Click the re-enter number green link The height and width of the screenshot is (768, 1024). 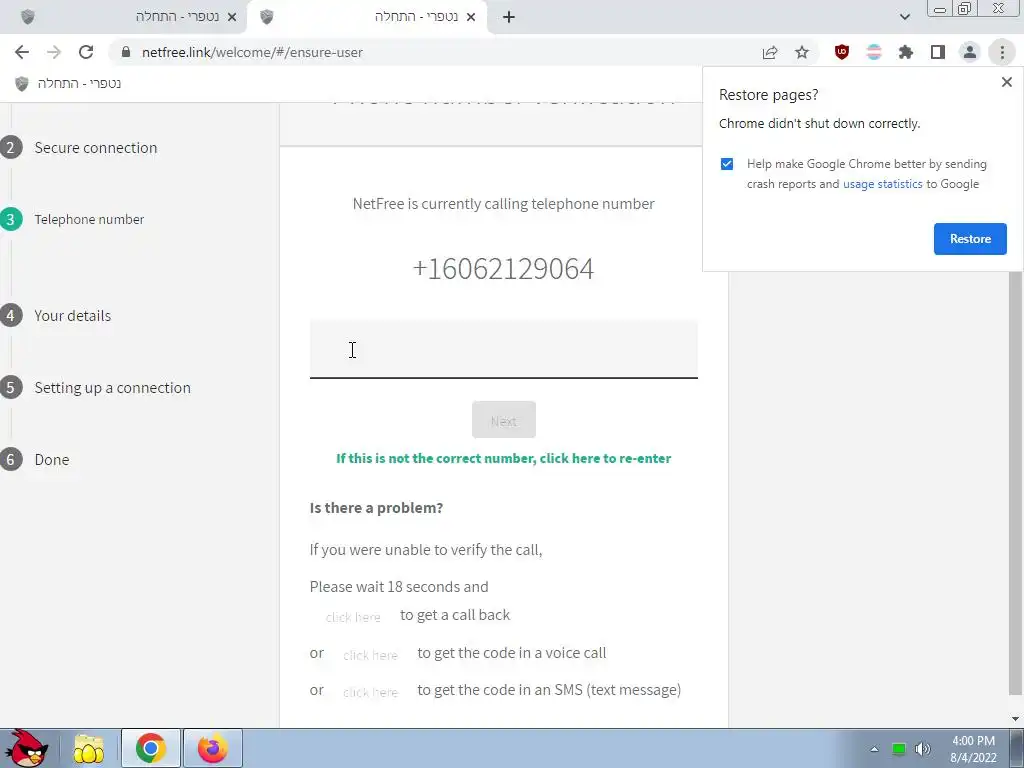(x=504, y=458)
